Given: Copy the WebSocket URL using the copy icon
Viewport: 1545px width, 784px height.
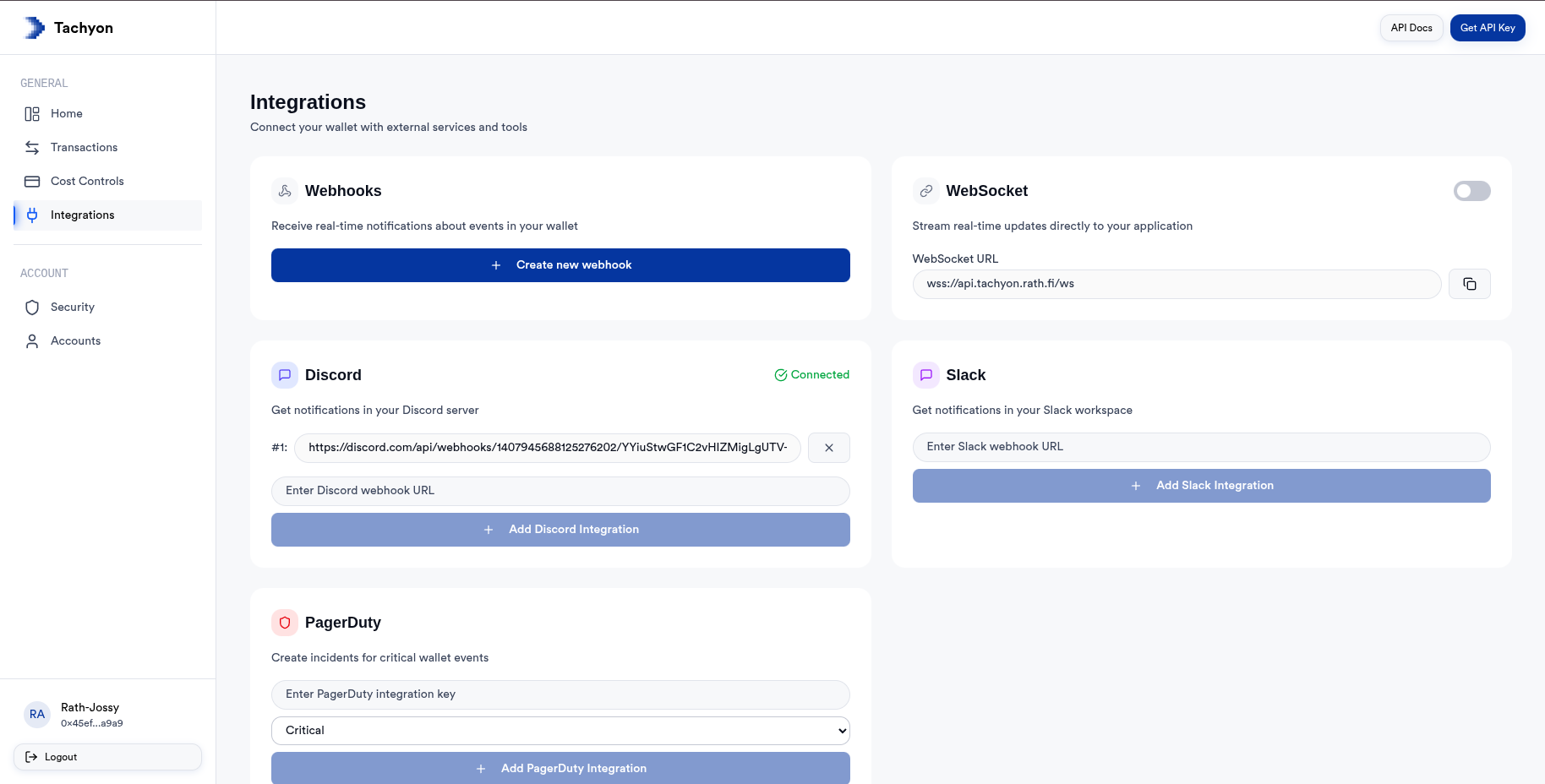Looking at the screenshot, I should pos(1470,284).
